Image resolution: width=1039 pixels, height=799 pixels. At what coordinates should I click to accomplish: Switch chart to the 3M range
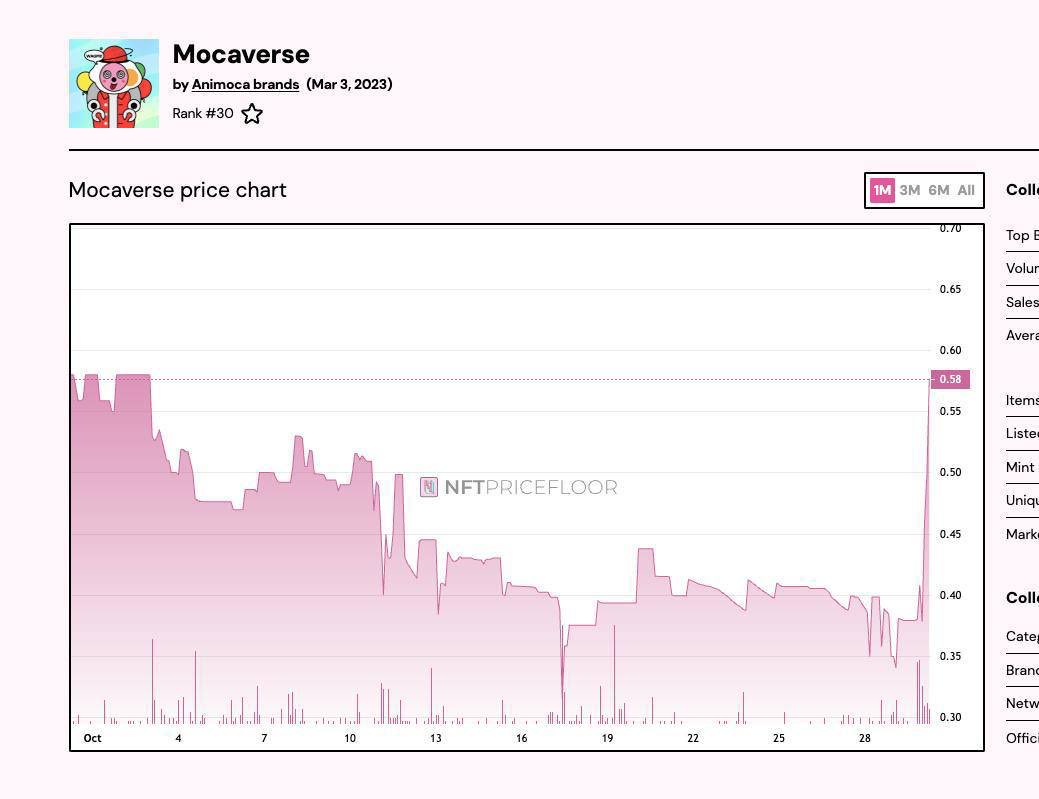coord(910,190)
